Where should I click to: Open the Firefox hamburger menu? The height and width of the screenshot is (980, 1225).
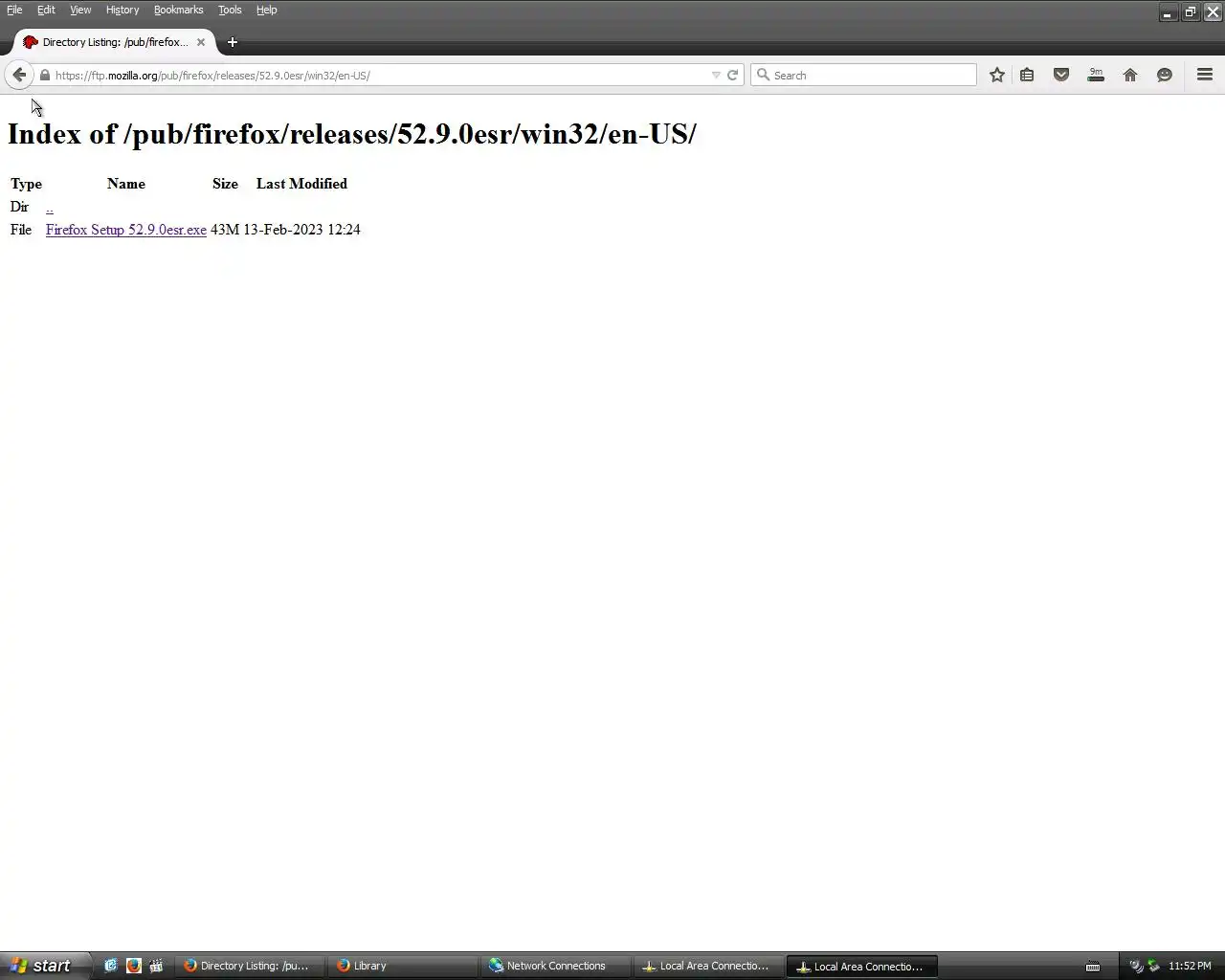(x=1205, y=75)
